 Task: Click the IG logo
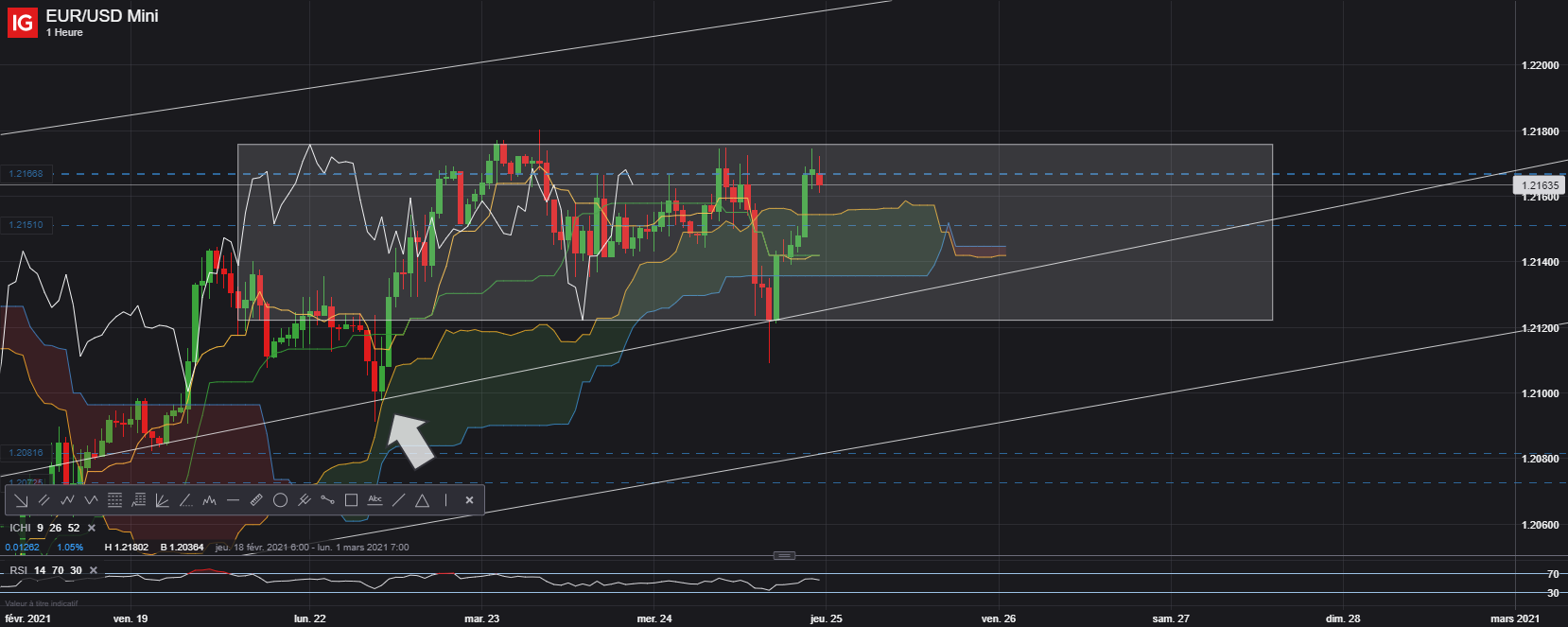coord(23,22)
